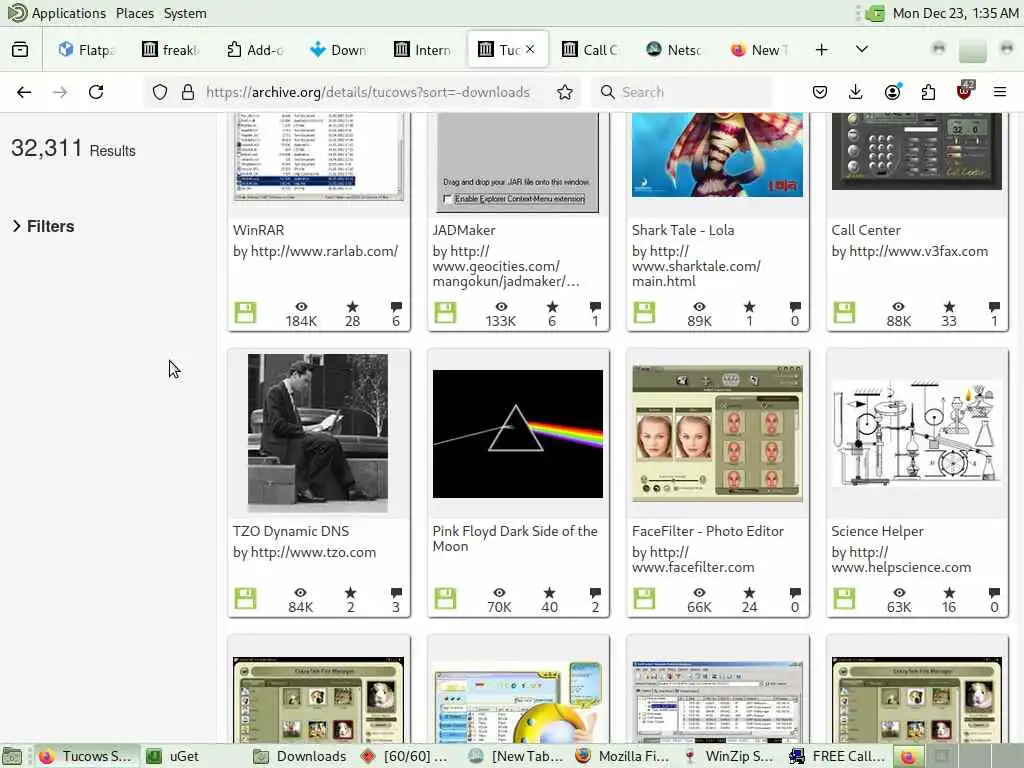Switch to uGet in the taskbar
Image resolution: width=1024 pixels, height=768 pixels.
173,756
